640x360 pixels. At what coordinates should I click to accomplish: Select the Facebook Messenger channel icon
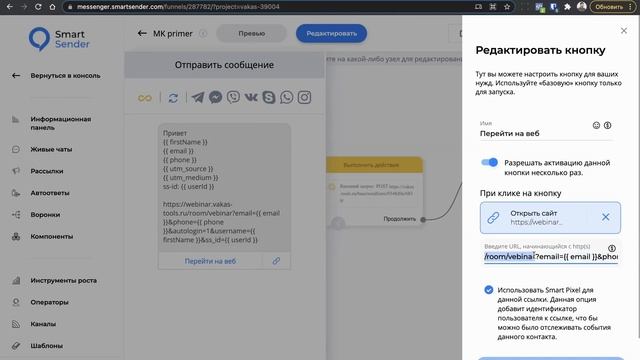click(x=216, y=97)
